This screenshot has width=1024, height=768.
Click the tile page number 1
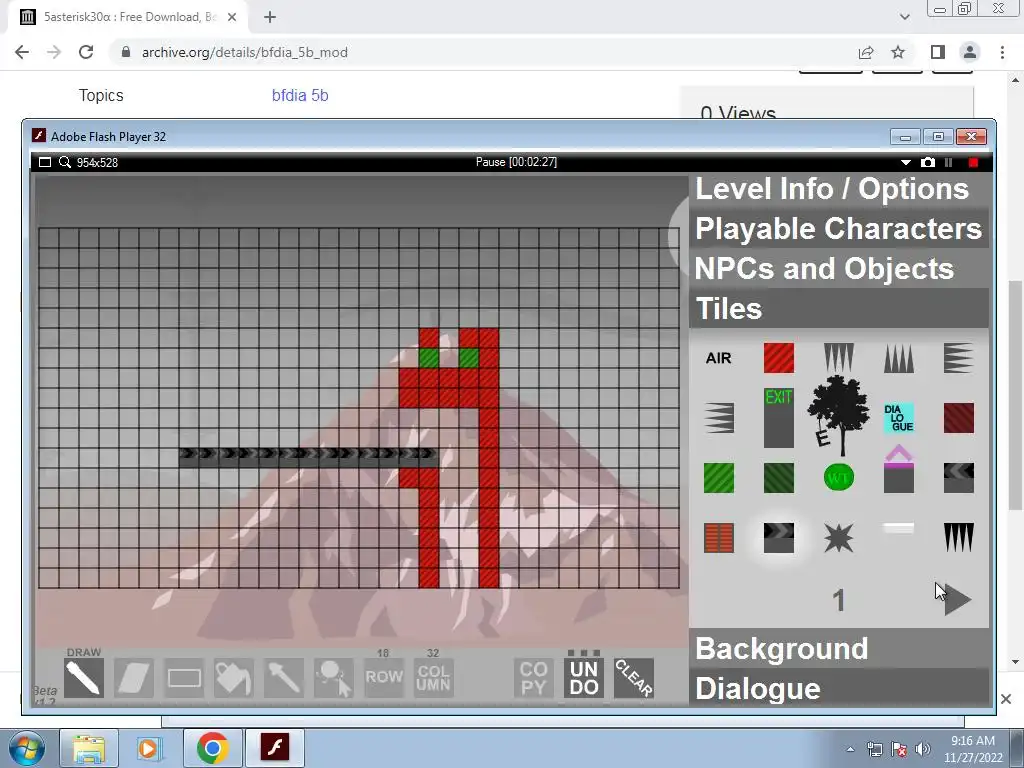[x=839, y=600]
